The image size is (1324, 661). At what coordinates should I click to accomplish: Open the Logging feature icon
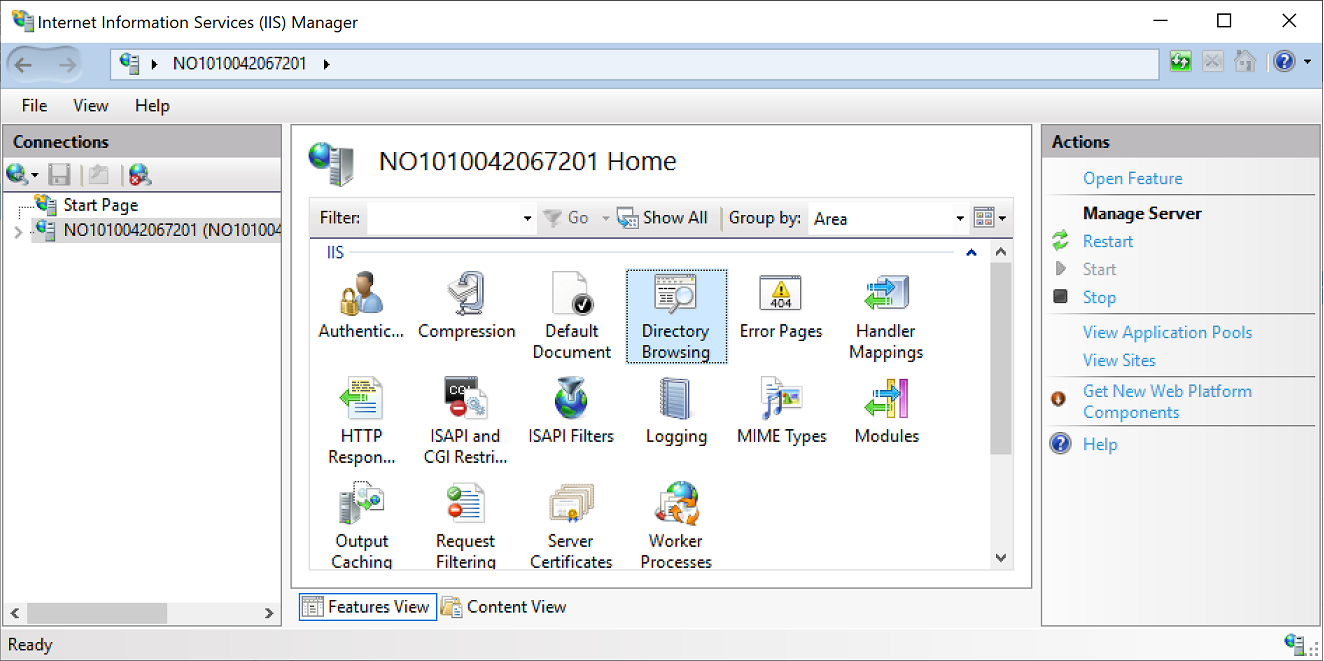(676, 400)
